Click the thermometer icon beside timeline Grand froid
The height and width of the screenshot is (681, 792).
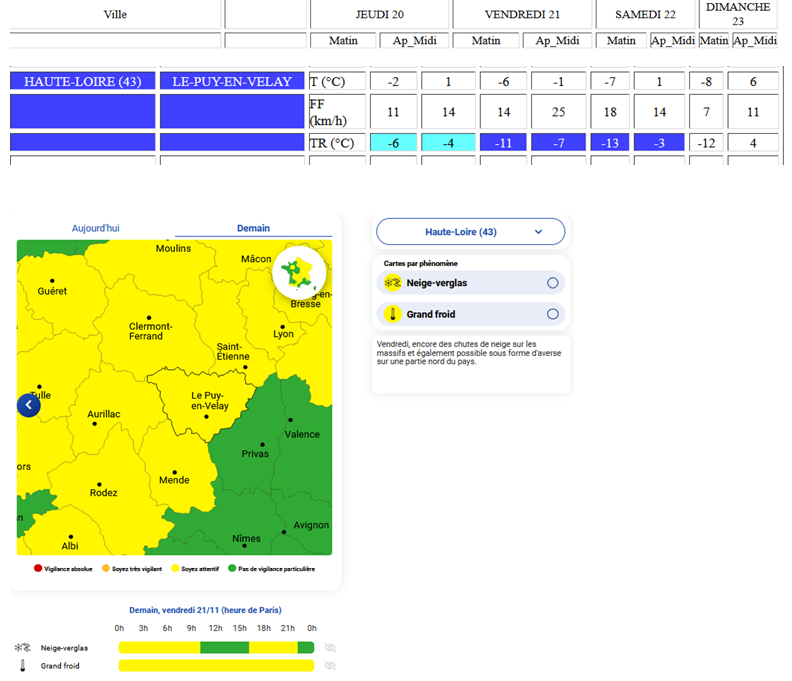22,665
